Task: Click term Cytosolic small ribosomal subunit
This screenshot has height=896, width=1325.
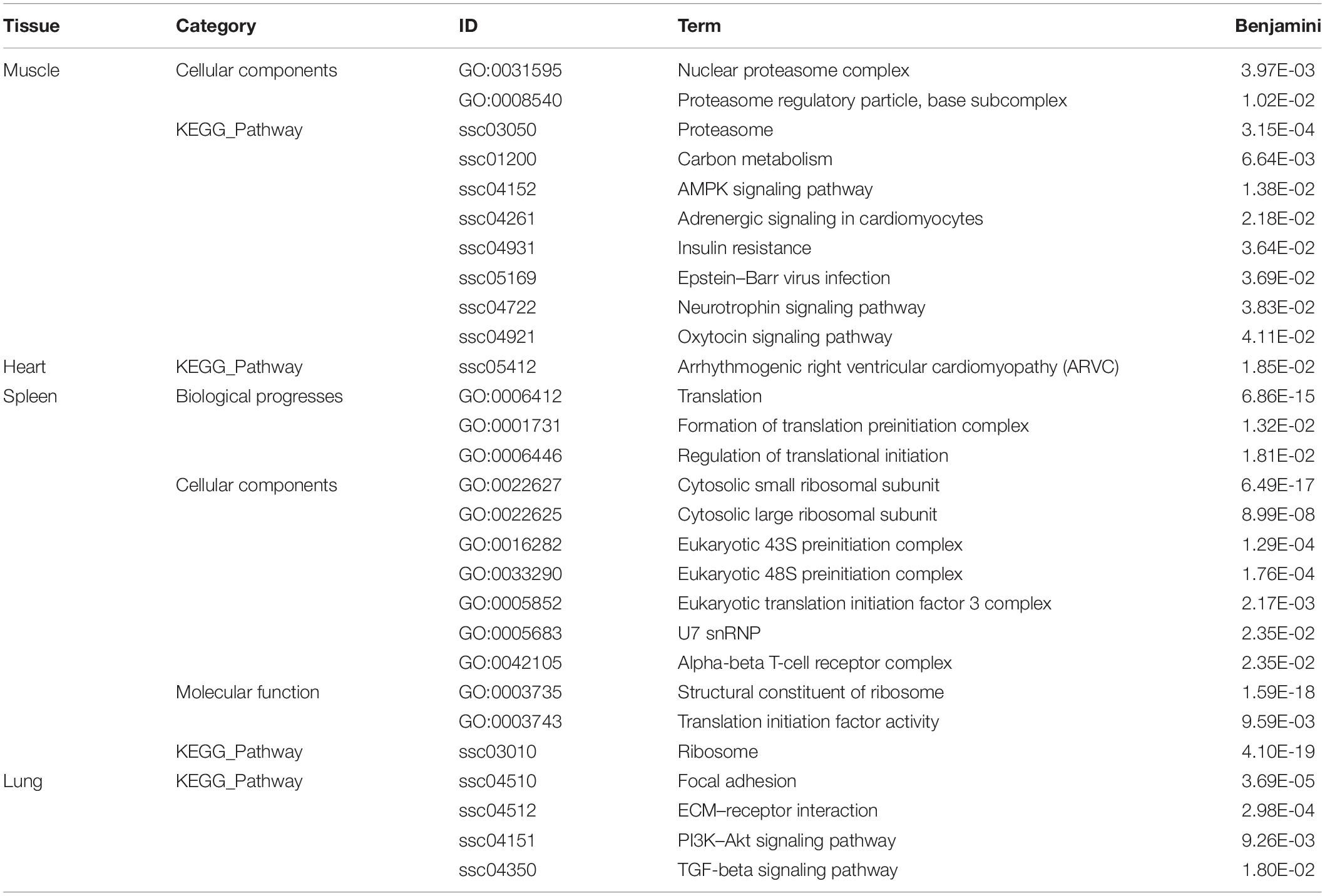Action: coord(809,485)
